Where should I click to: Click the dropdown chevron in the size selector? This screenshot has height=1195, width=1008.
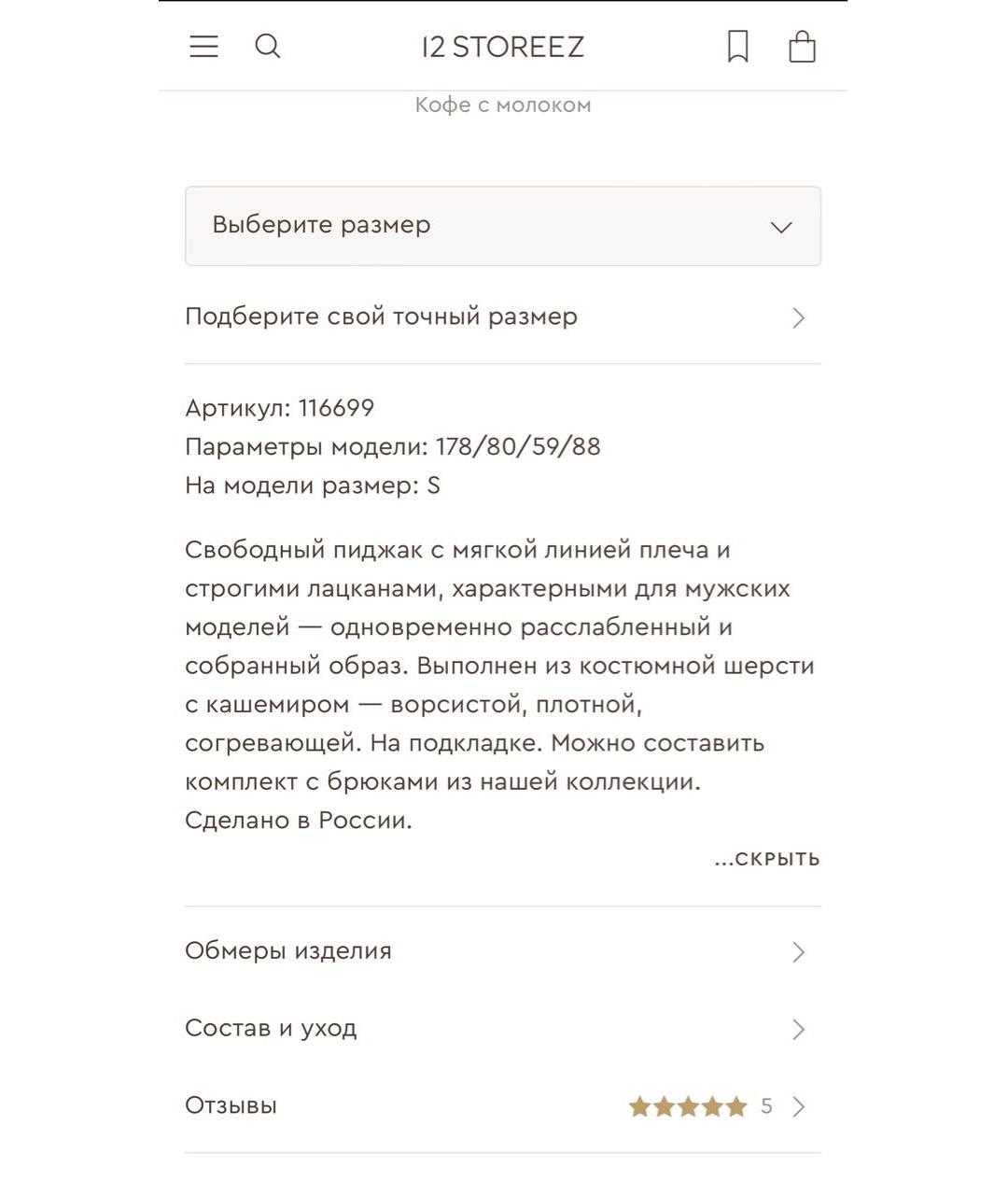tap(781, 227)
